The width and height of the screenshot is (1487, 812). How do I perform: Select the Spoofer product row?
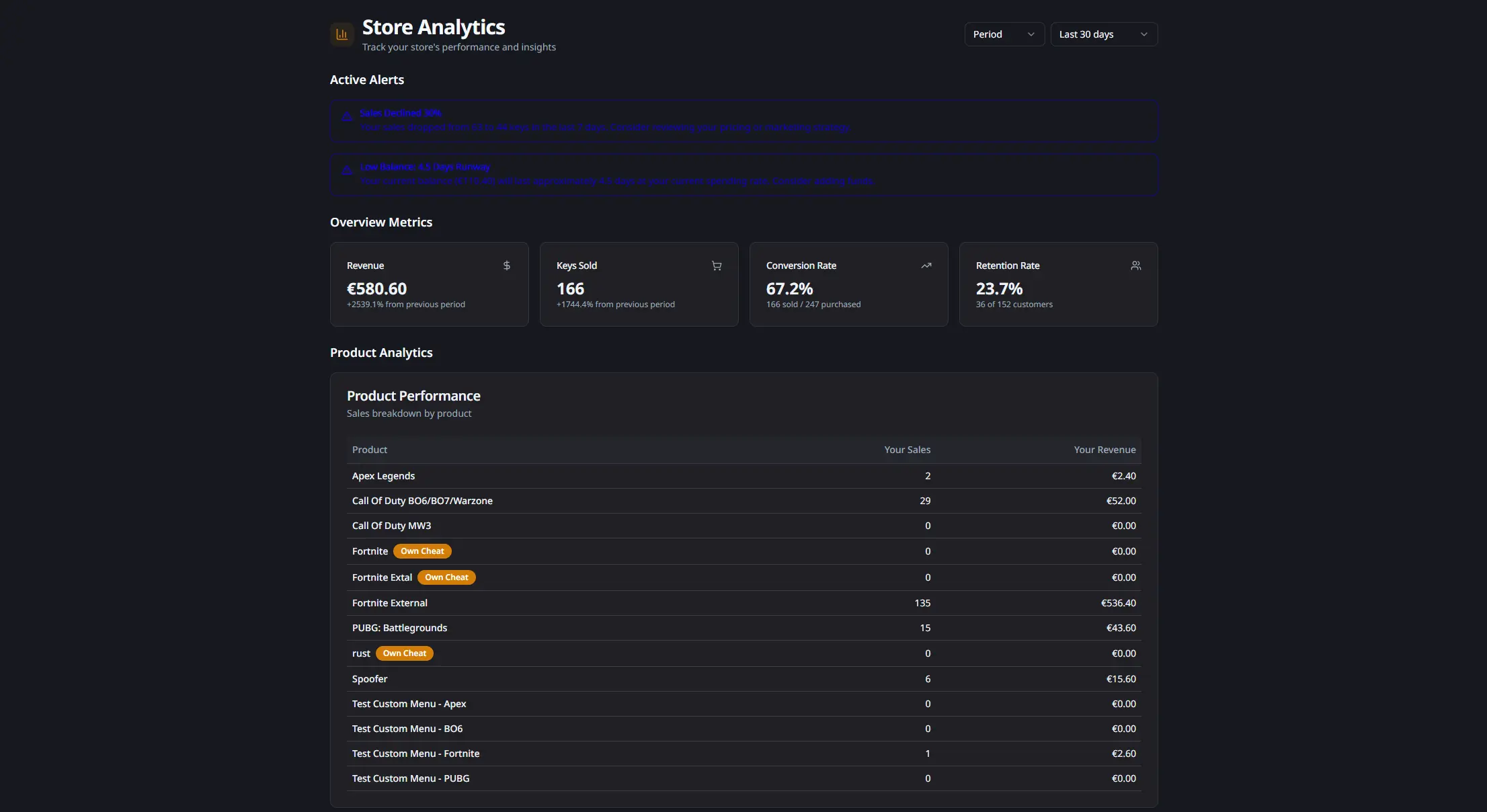(x=743, y=679)
